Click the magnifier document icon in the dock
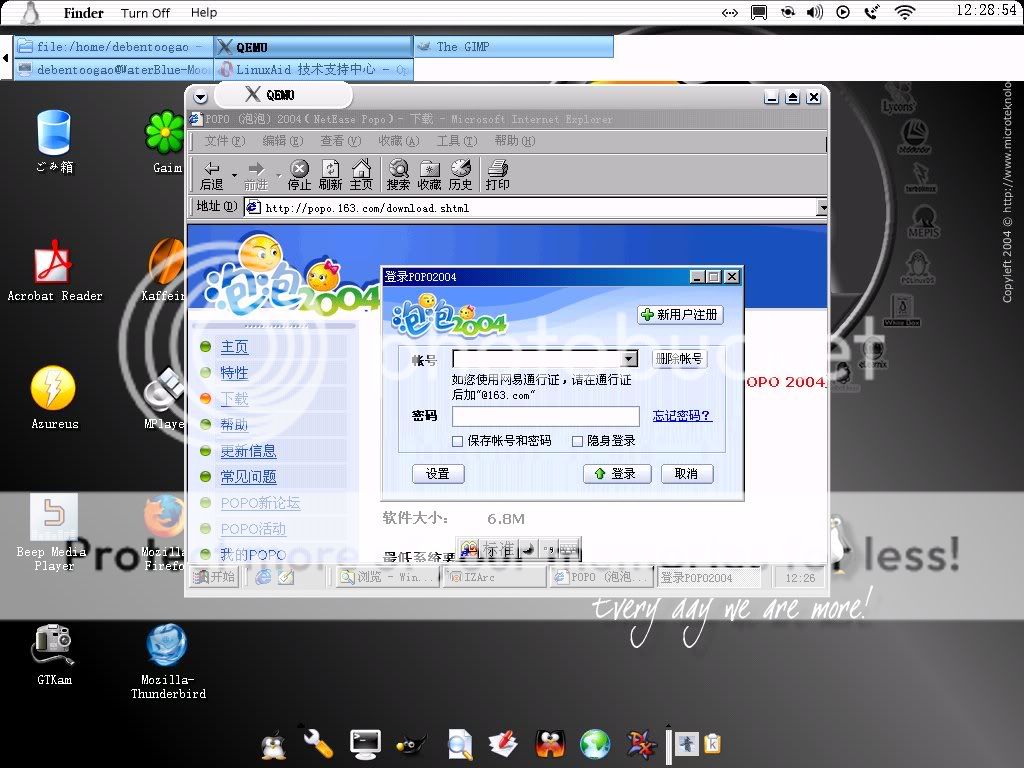The height and width of the screenshot is (768, 1024). 460,744
